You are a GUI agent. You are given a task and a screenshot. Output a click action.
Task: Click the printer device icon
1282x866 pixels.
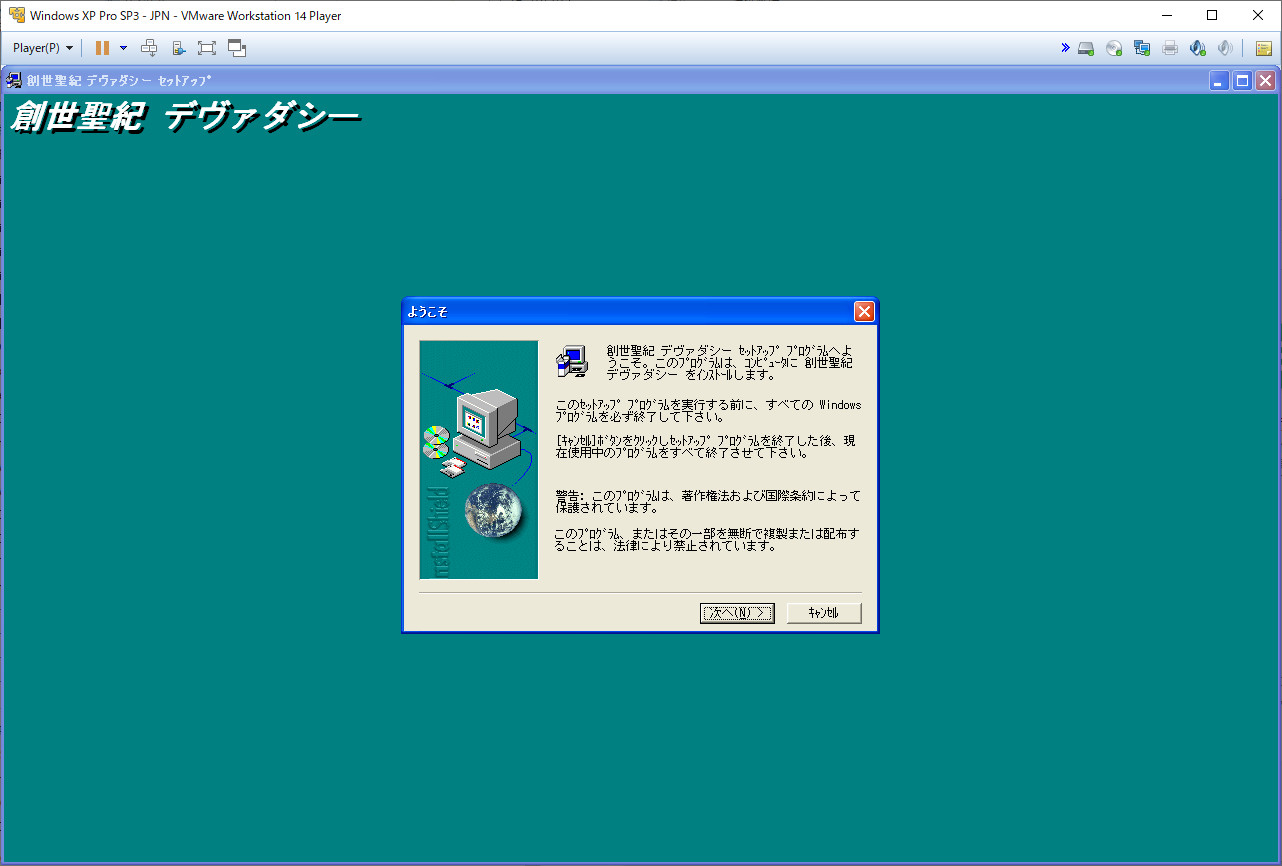tap(1170, 48)
